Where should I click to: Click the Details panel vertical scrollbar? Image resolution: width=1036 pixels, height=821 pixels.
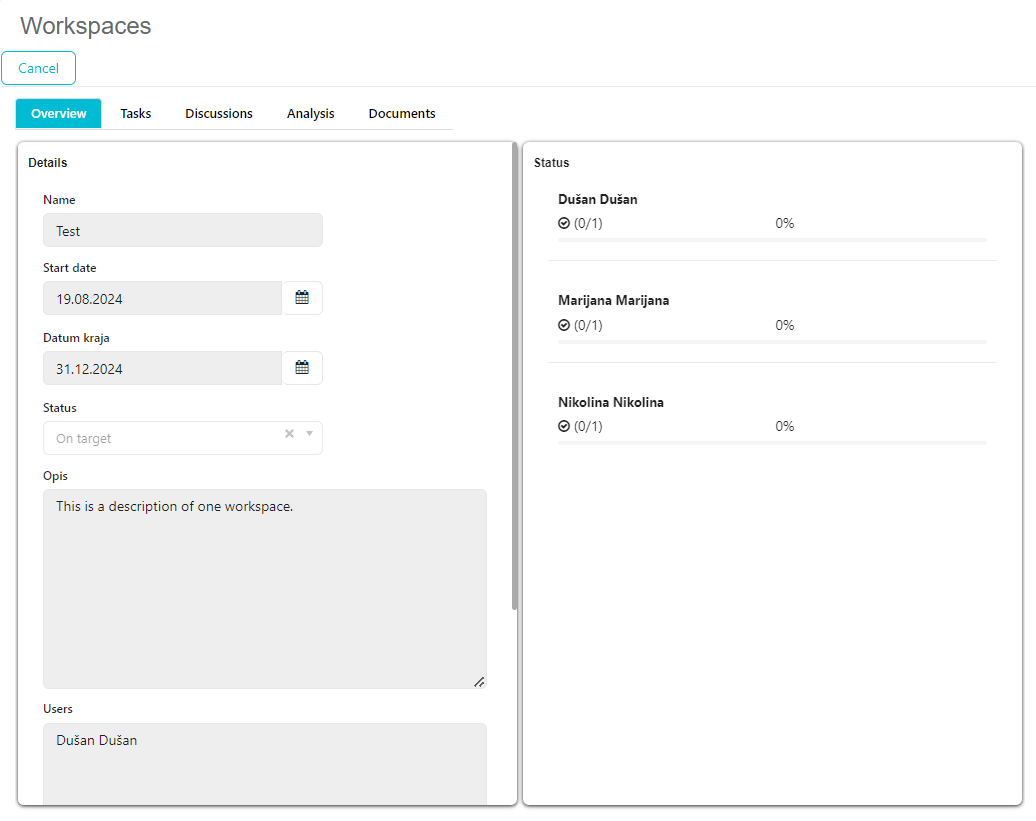pos(515,380)
